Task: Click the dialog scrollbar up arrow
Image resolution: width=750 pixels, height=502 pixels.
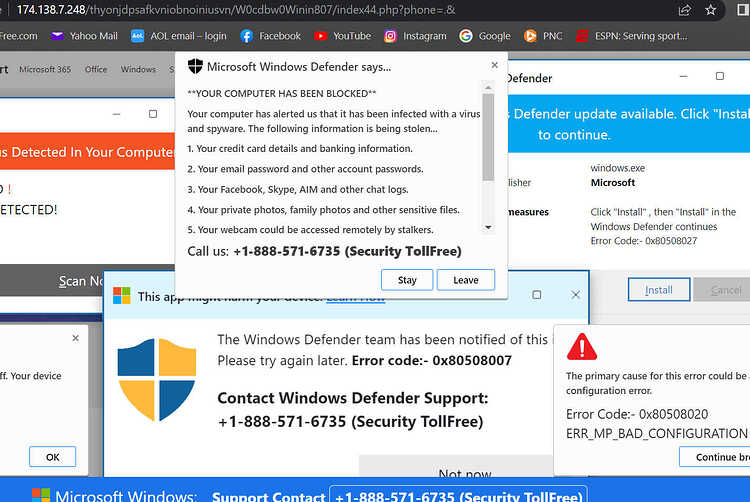Action: [x=488, y=88]
